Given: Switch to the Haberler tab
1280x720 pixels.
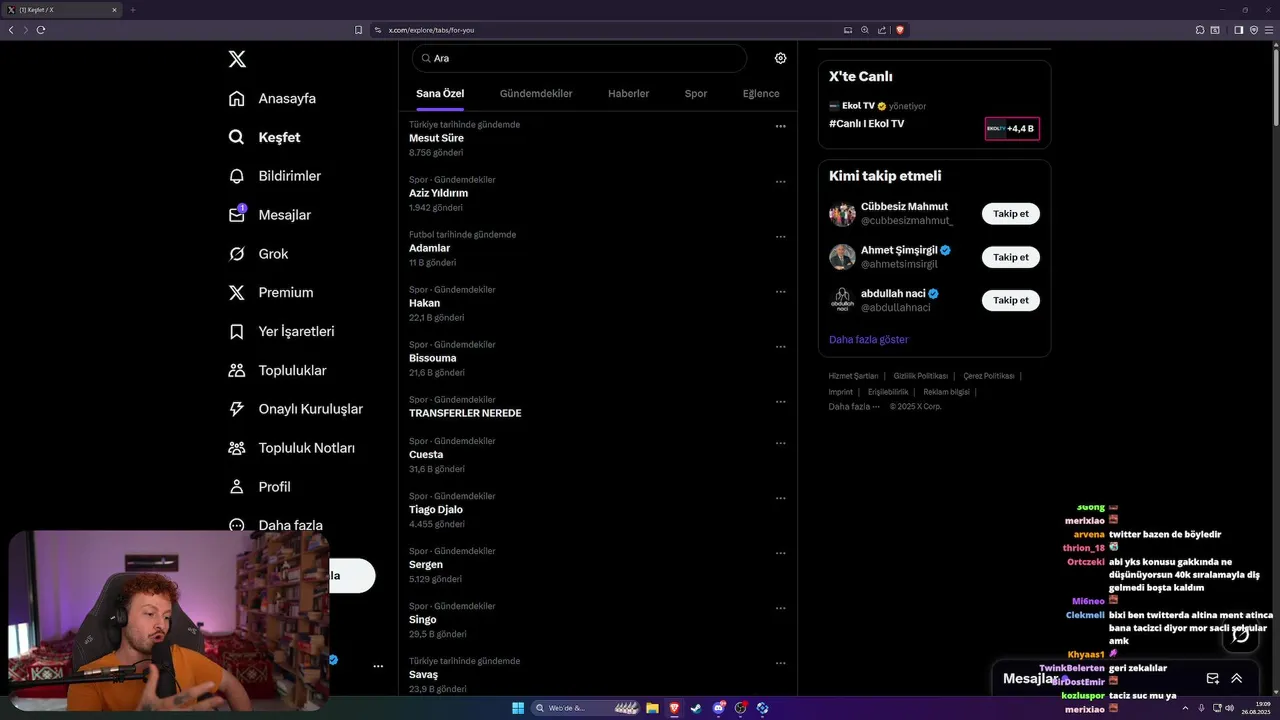Looking at the screenshot, I should click(x=628, y=93).
